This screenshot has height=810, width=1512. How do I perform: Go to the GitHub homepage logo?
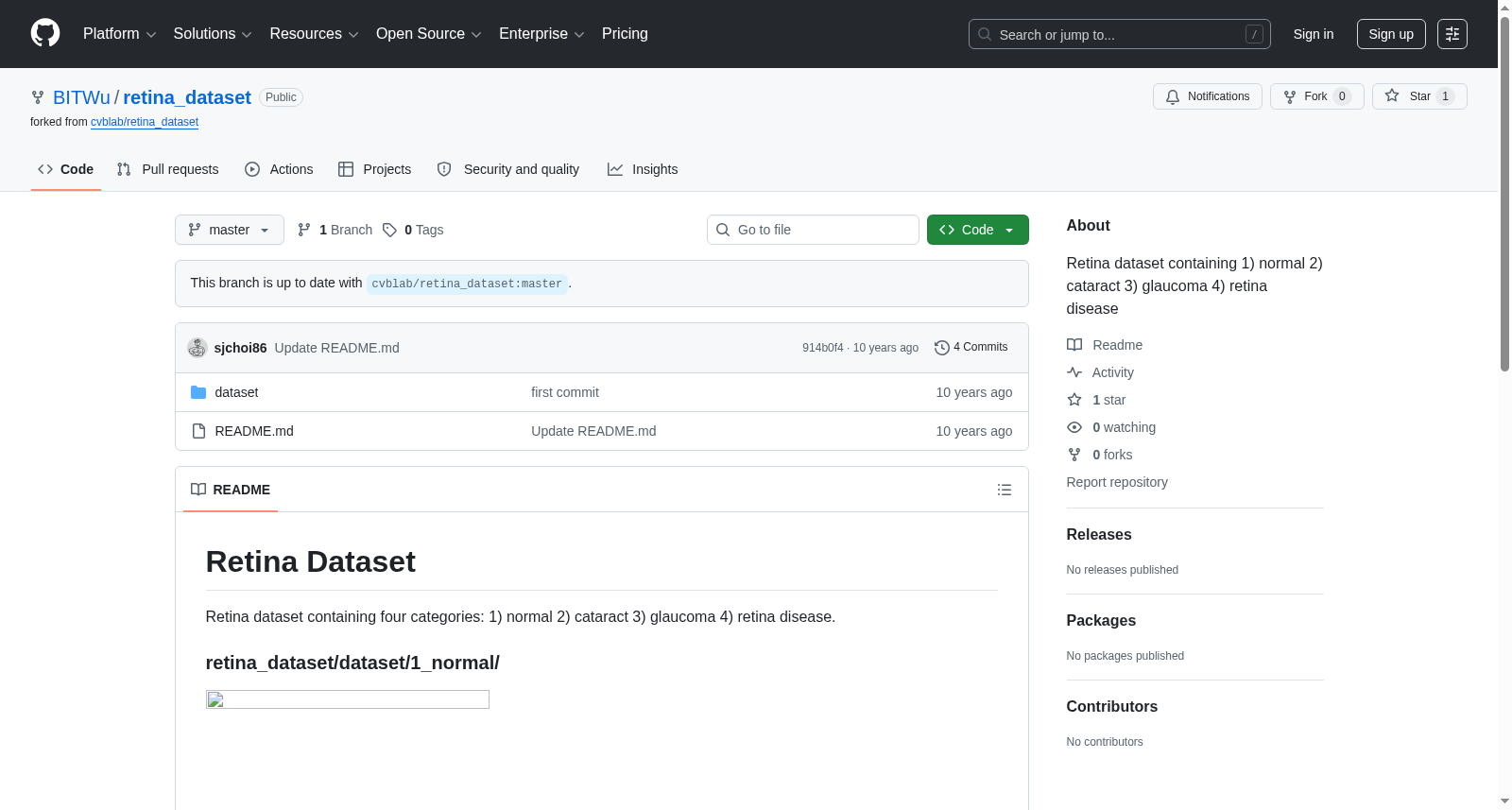[45, 34]
